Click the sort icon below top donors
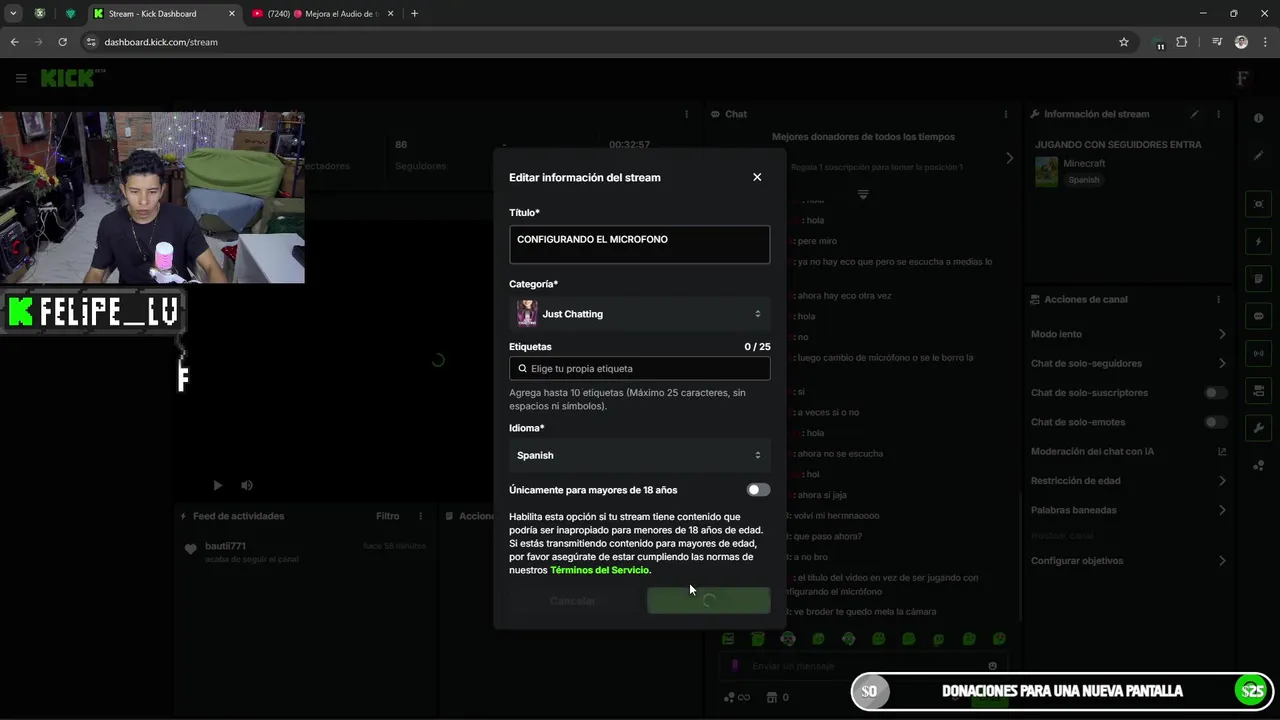 click(863, 194)
